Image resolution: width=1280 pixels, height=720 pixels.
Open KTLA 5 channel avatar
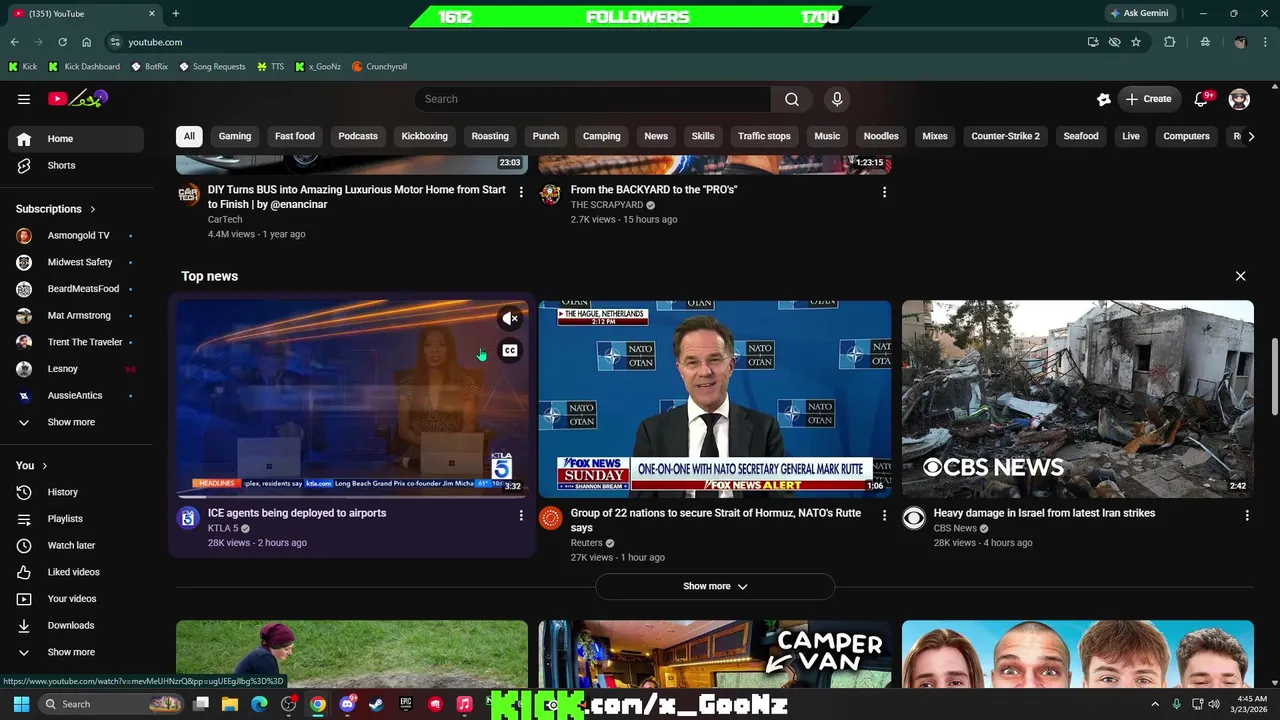click(188, 517)
